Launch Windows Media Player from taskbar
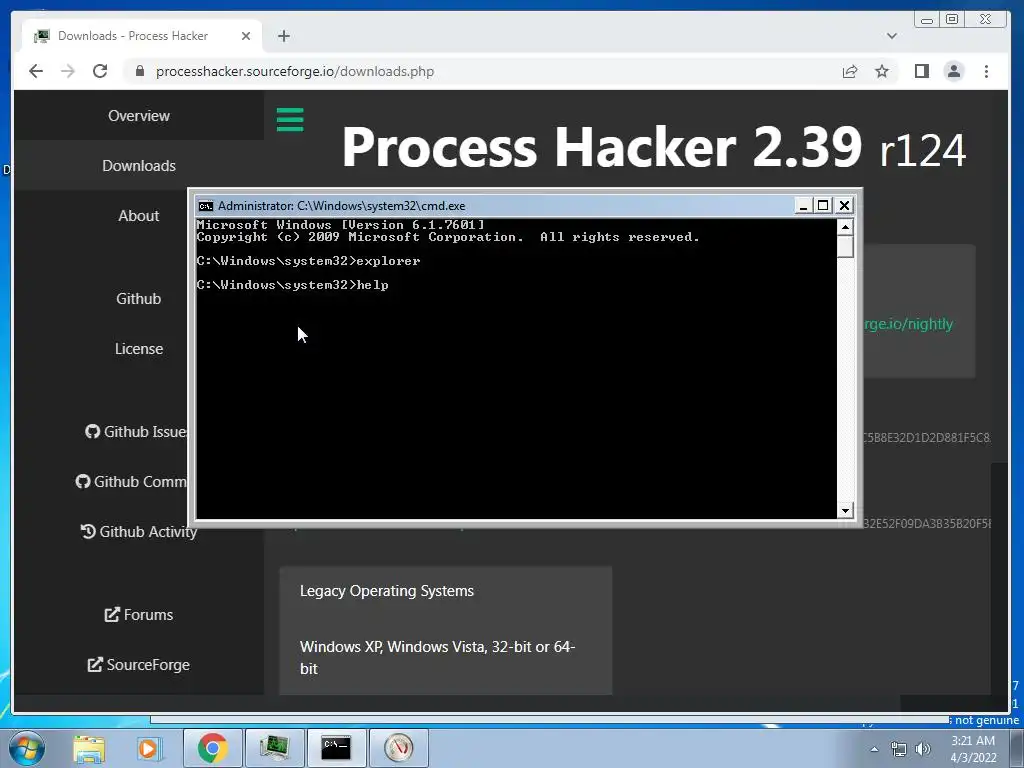1024x768 pixels. (149, 748)
